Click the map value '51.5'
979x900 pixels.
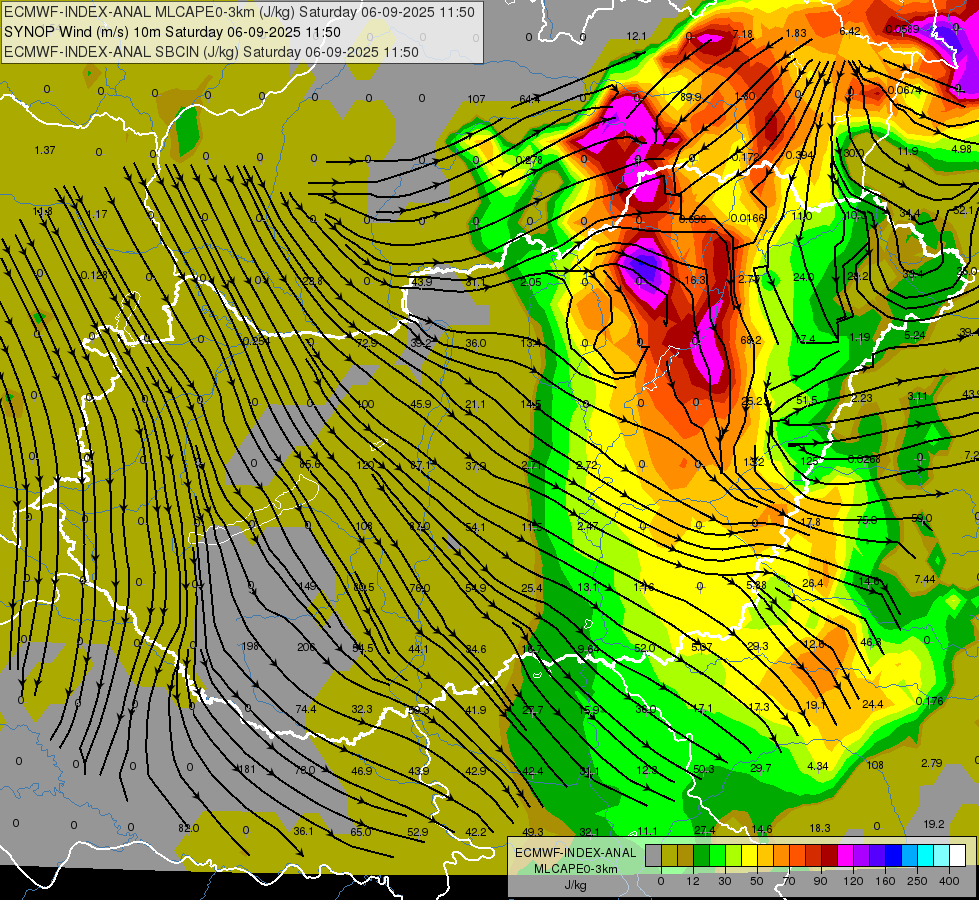[807, 400]
